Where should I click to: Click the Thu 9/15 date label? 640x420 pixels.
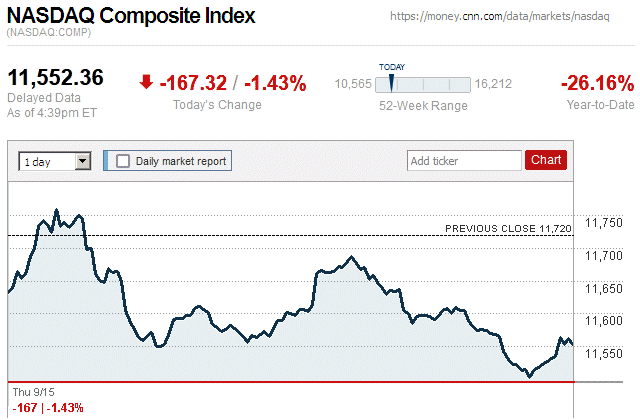[x=34, y=391]
